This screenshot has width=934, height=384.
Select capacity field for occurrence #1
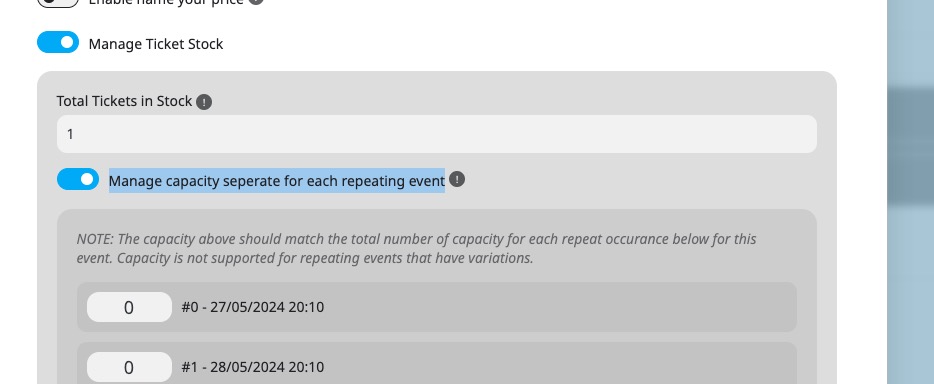(x=129, y=367)
